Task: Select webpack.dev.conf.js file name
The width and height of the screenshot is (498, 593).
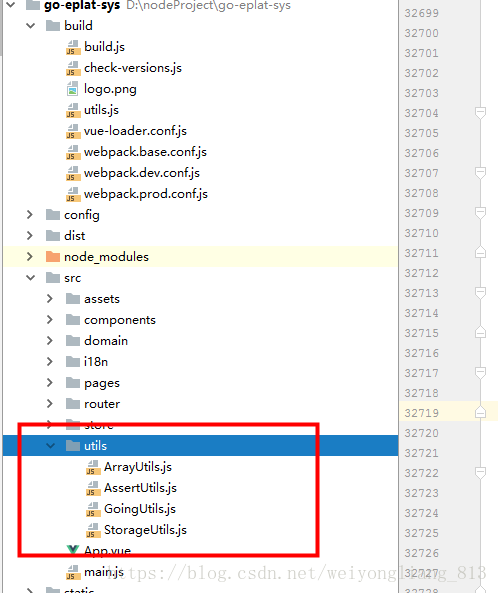Action: pyautogui.click(x=142, y=173)
